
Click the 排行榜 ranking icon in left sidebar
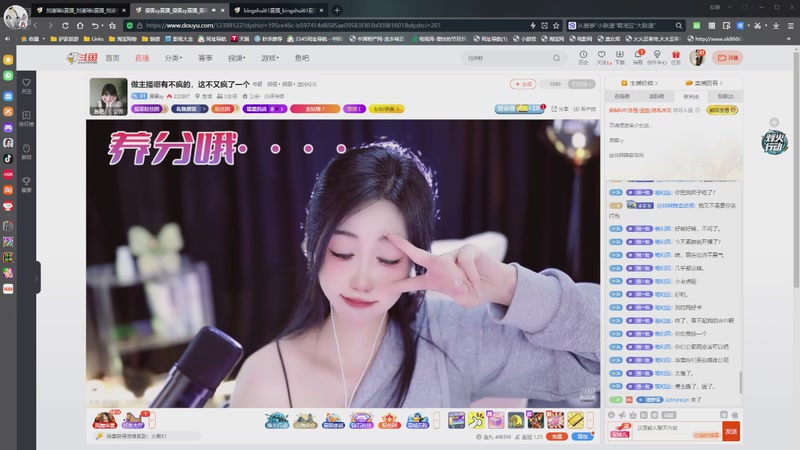tap(27, 118)
